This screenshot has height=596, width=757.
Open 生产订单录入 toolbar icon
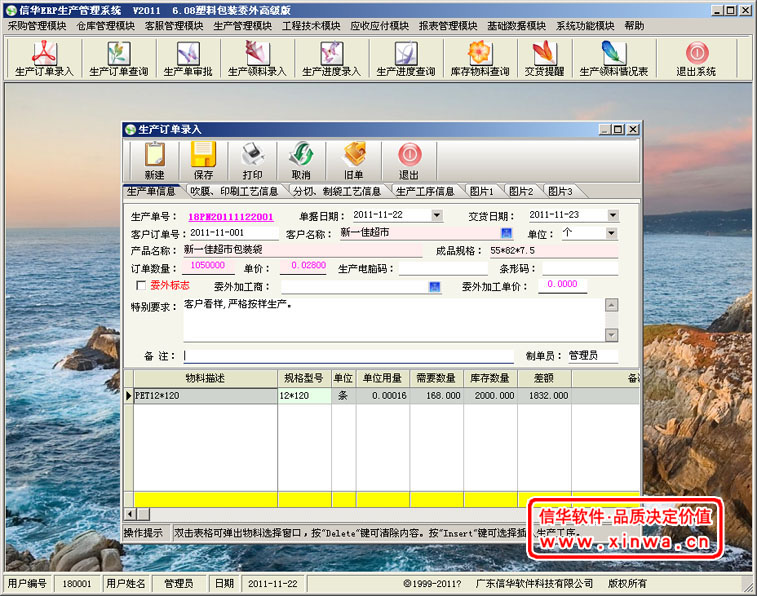44,59
